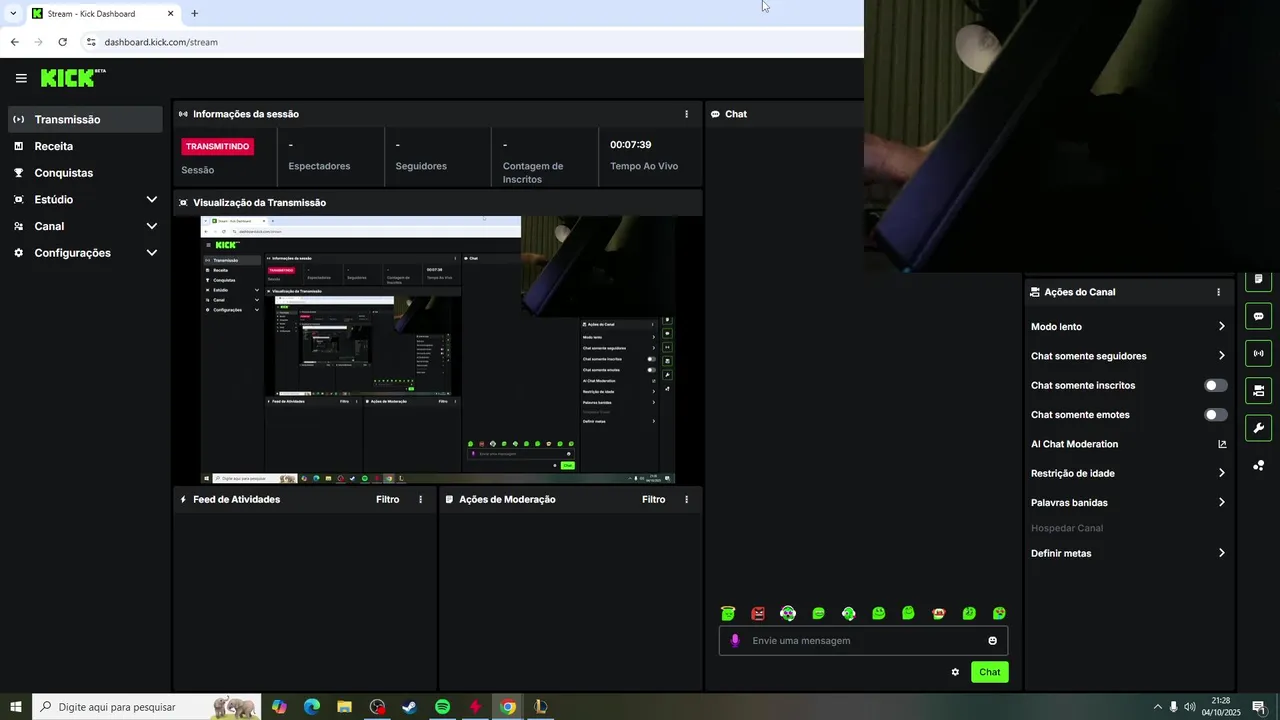Viewport: 1280px width, 720px height.
Task: Click the Windows search box
Action: [146, 707]
